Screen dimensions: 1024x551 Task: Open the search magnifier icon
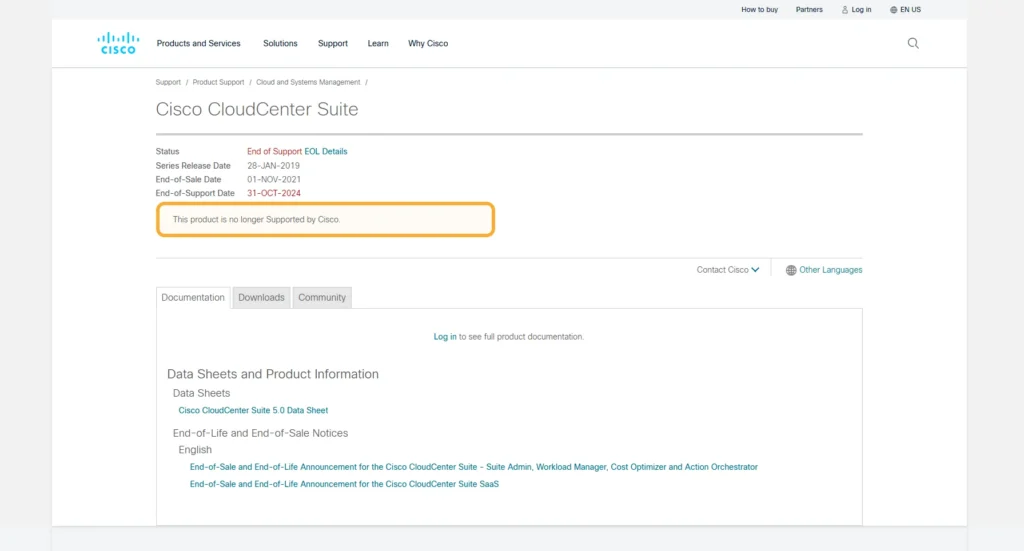coord(912,43)
